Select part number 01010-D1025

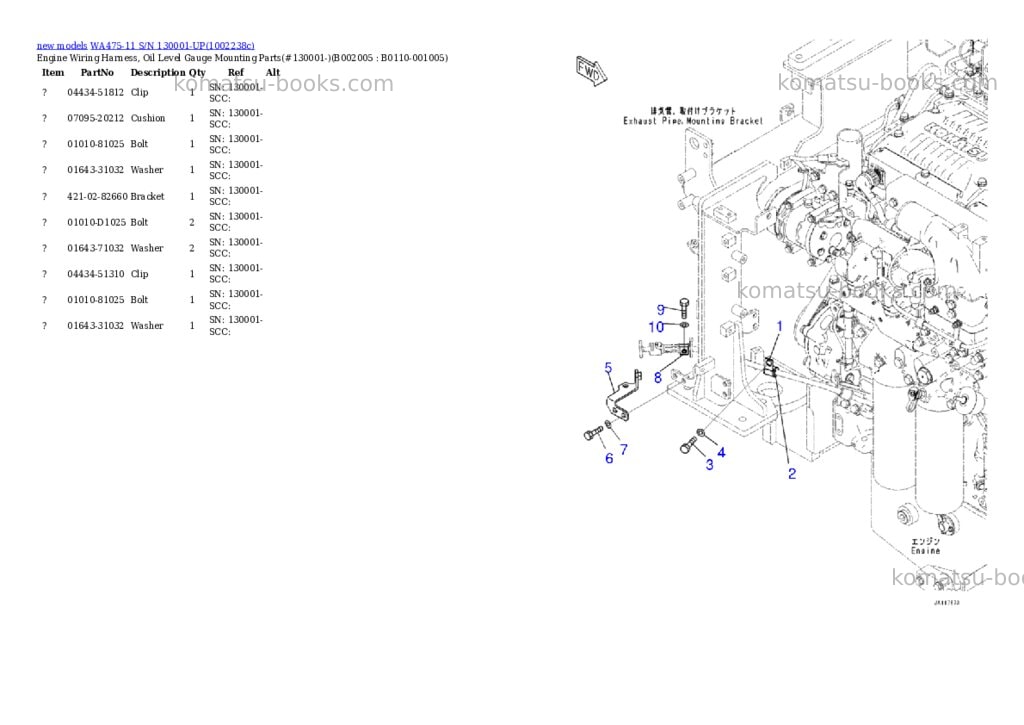point(96,222)
